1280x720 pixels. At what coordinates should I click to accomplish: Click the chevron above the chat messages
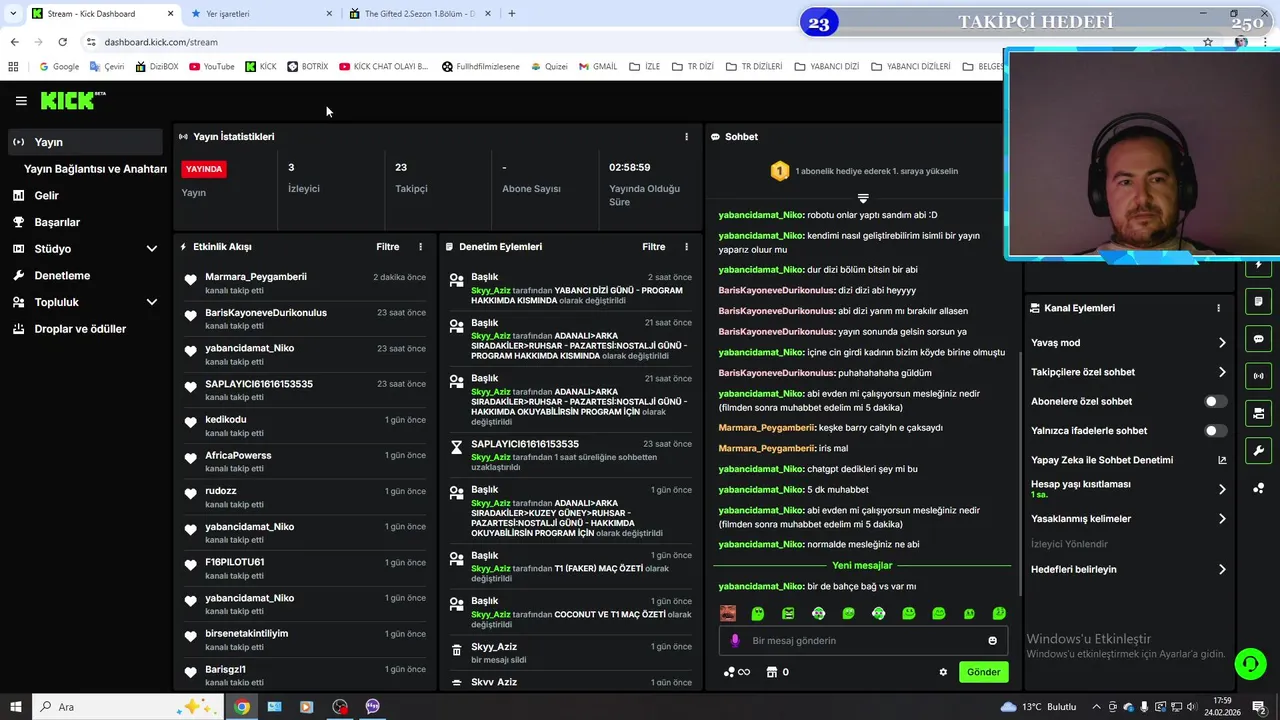coord(863,198)
